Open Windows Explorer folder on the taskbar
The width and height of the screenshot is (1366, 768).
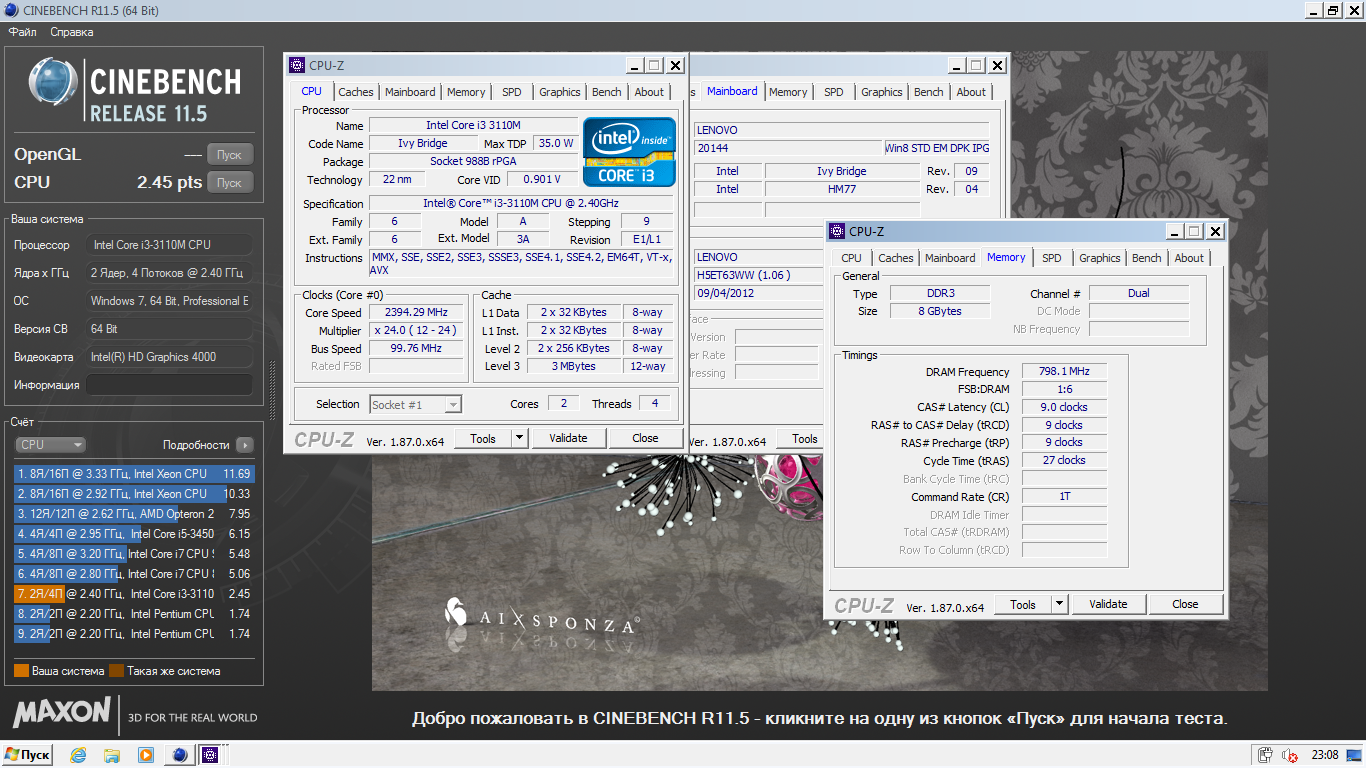coord(112,755)
